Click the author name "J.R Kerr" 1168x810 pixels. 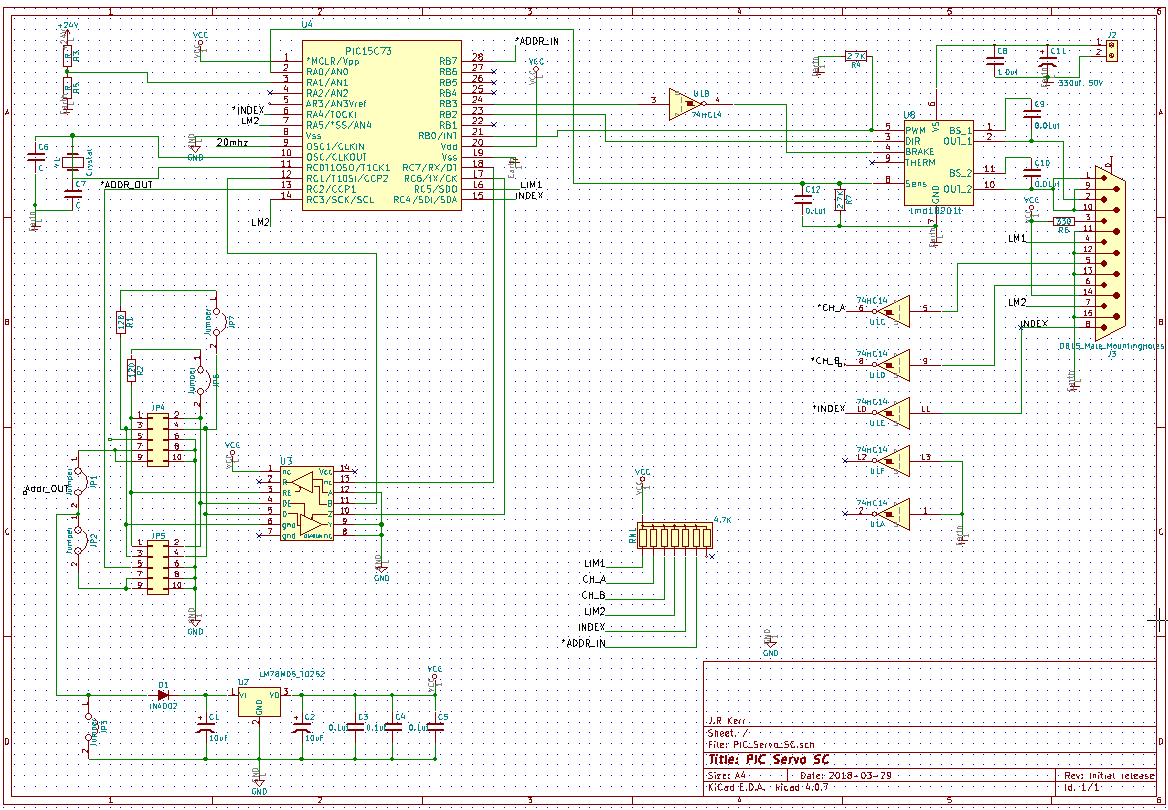pyautogui.click(x=726, y=721)
